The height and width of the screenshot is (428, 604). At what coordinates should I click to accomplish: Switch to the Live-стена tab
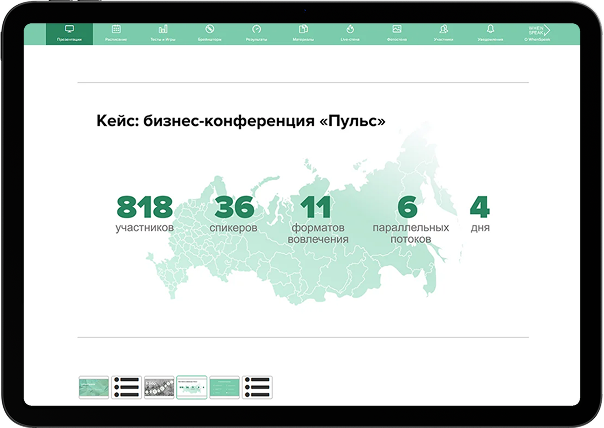click(x=350, y=33)
